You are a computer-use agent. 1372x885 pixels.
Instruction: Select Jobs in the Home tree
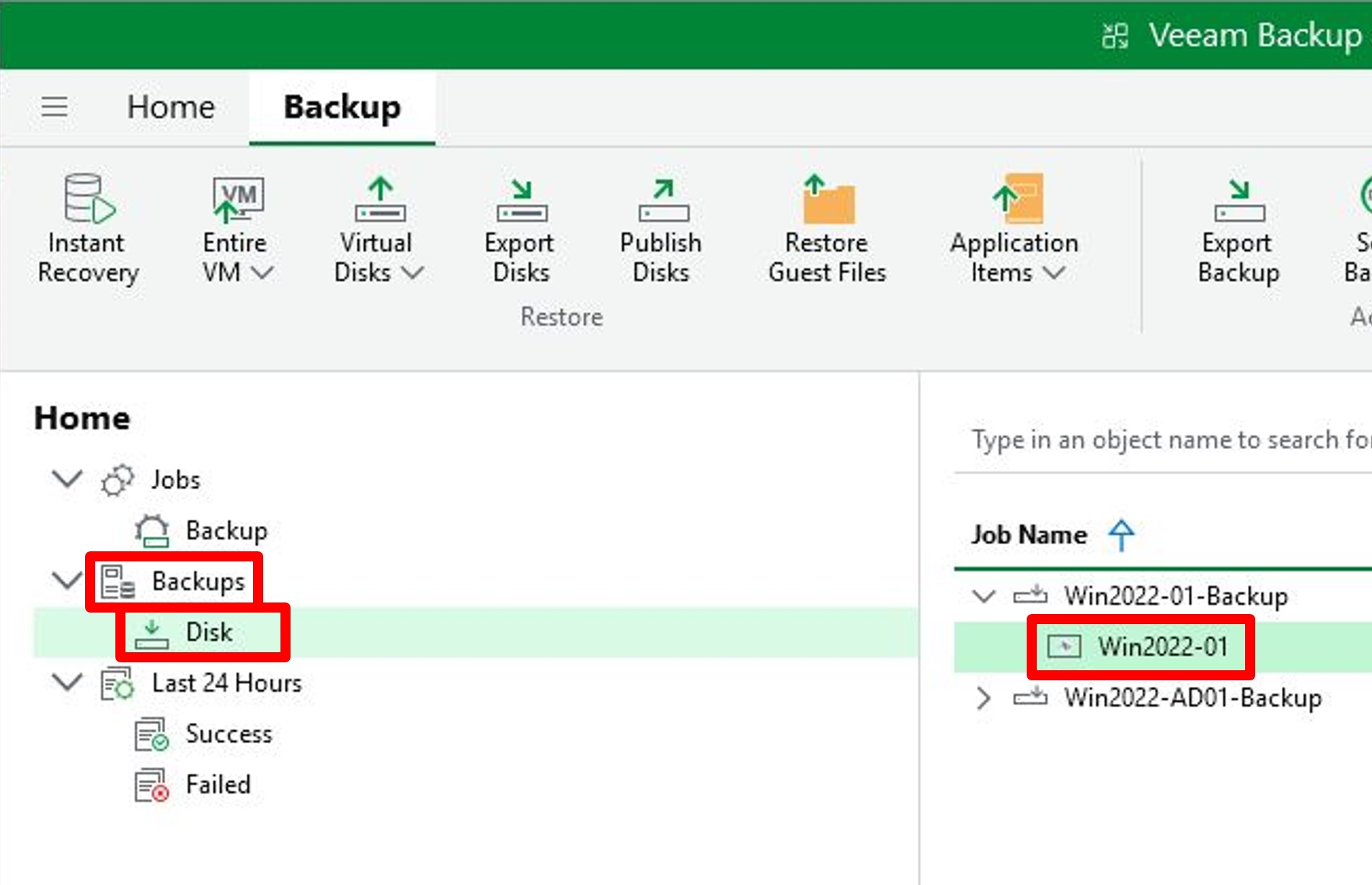coord(175,480)
